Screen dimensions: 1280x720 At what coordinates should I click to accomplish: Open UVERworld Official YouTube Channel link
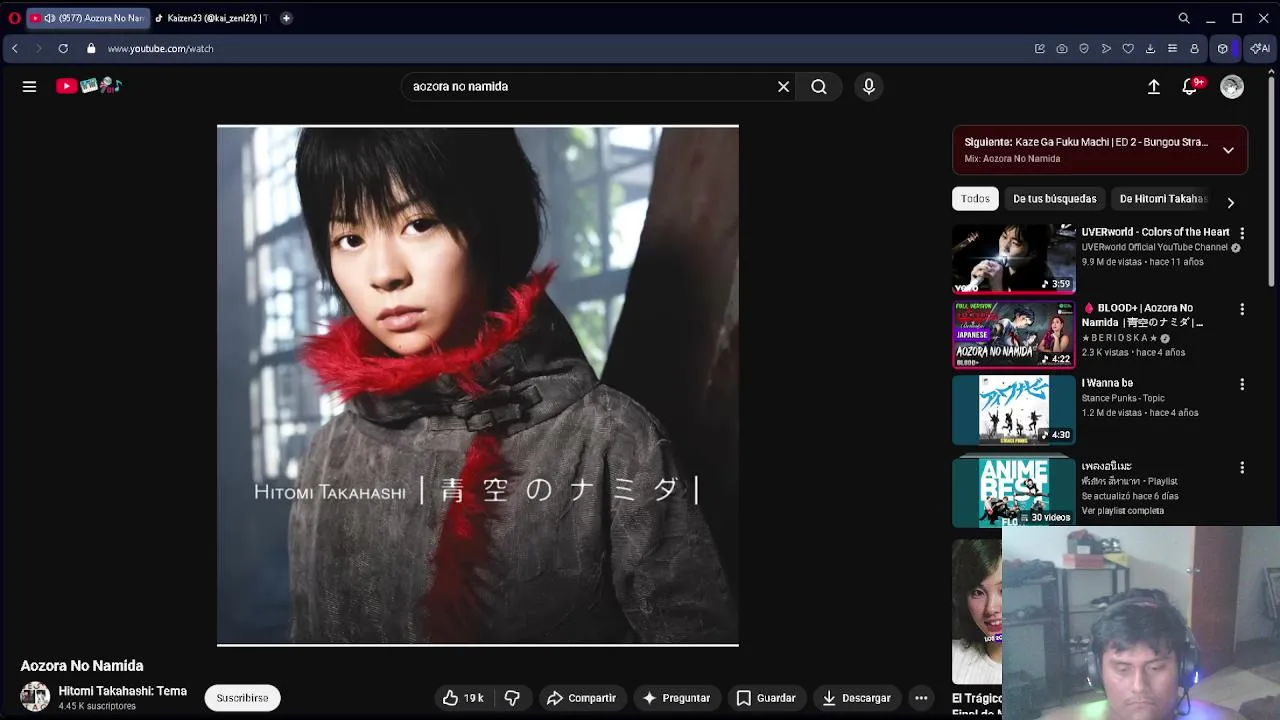tap(1154, 247)
